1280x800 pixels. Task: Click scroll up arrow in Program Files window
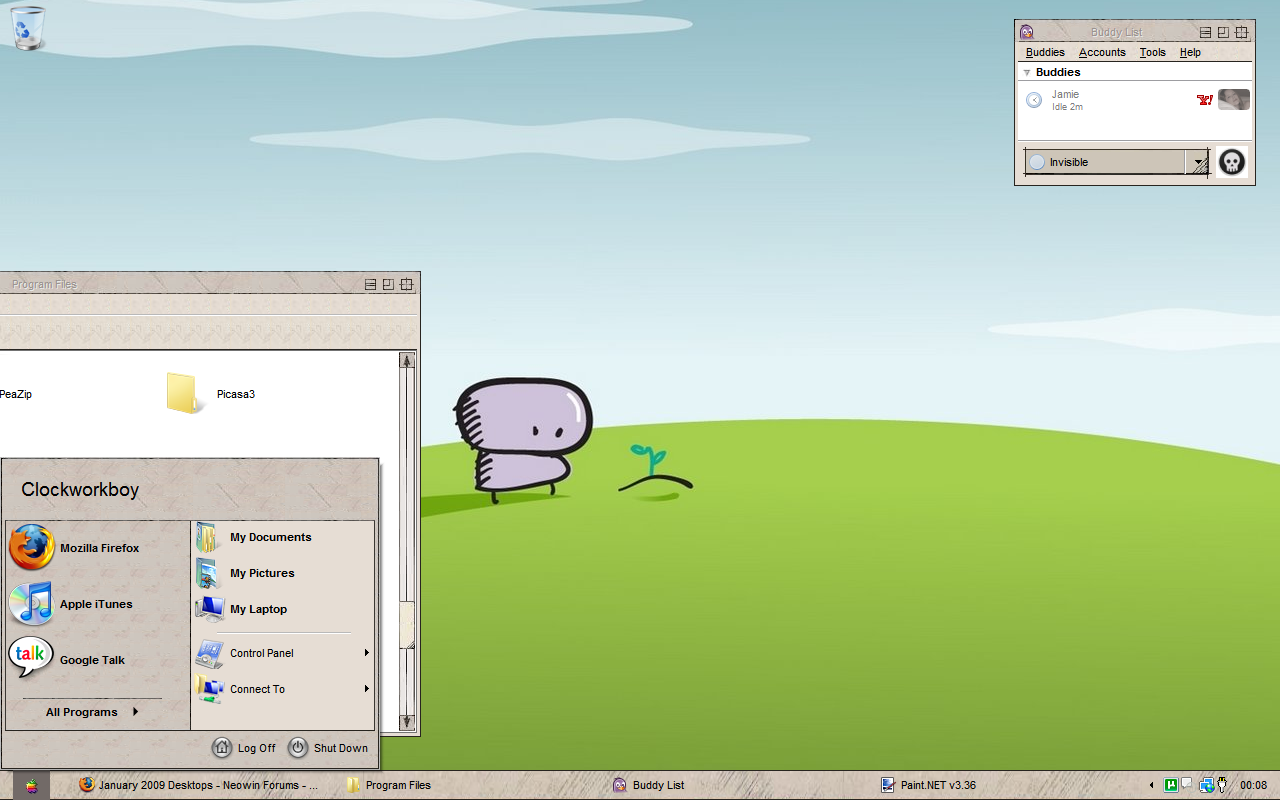coord(407,361)
